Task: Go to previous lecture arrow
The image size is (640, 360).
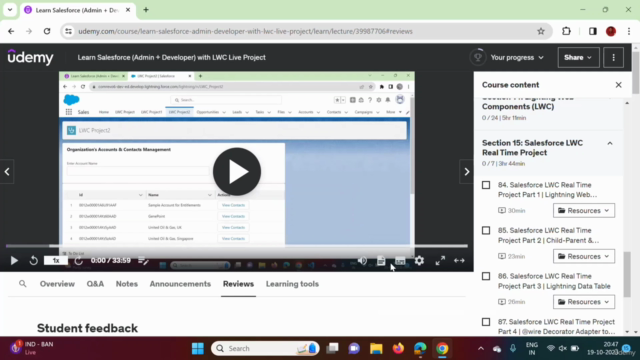Action: pyautogui.click(x=7, y=172)
